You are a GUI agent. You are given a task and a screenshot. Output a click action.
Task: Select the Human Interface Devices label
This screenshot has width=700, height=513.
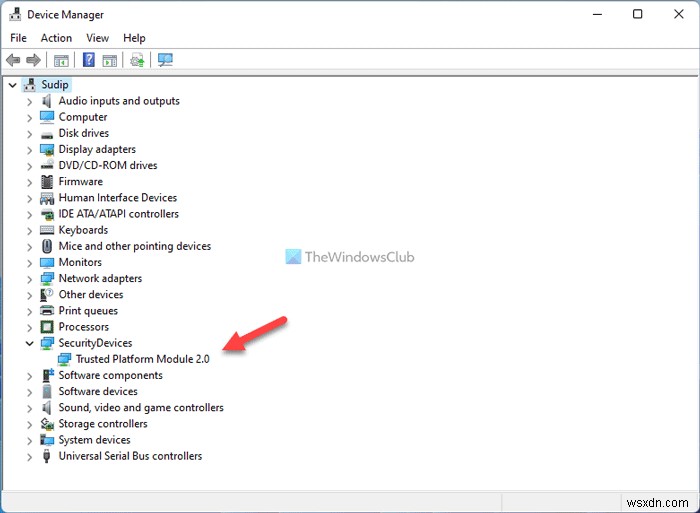118,197
